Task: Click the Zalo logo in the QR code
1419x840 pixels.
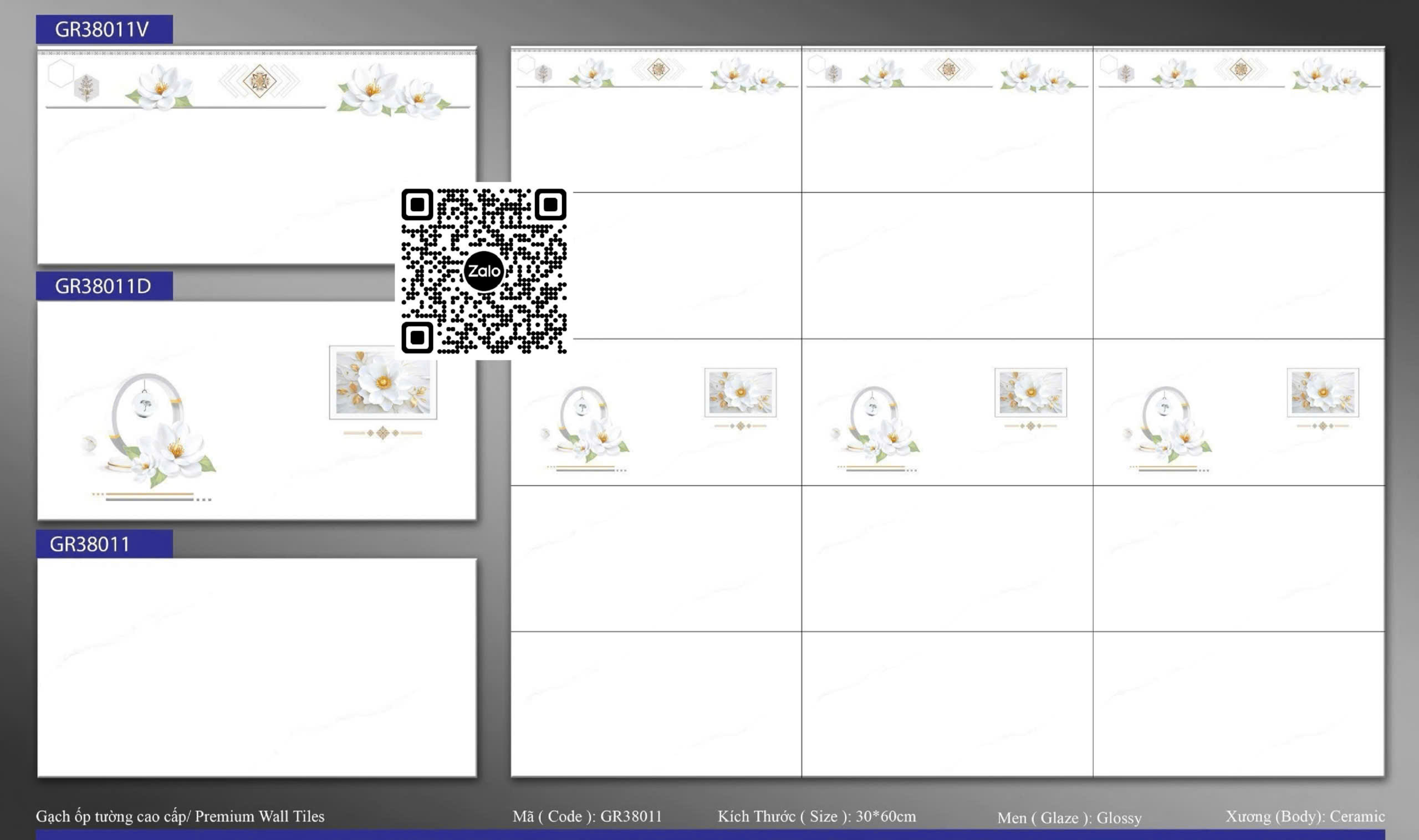Action: [483, 271]
